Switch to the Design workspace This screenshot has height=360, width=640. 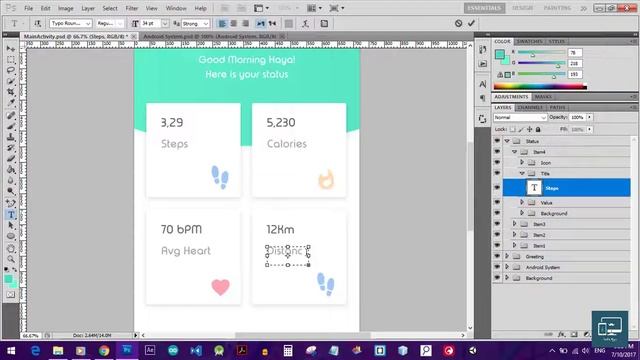(522, 8)
